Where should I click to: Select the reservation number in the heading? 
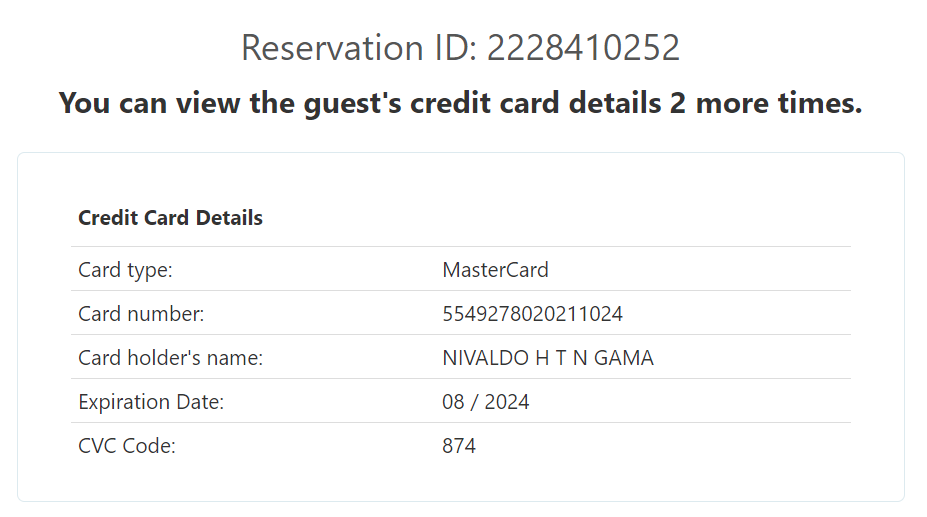point(583,48)
